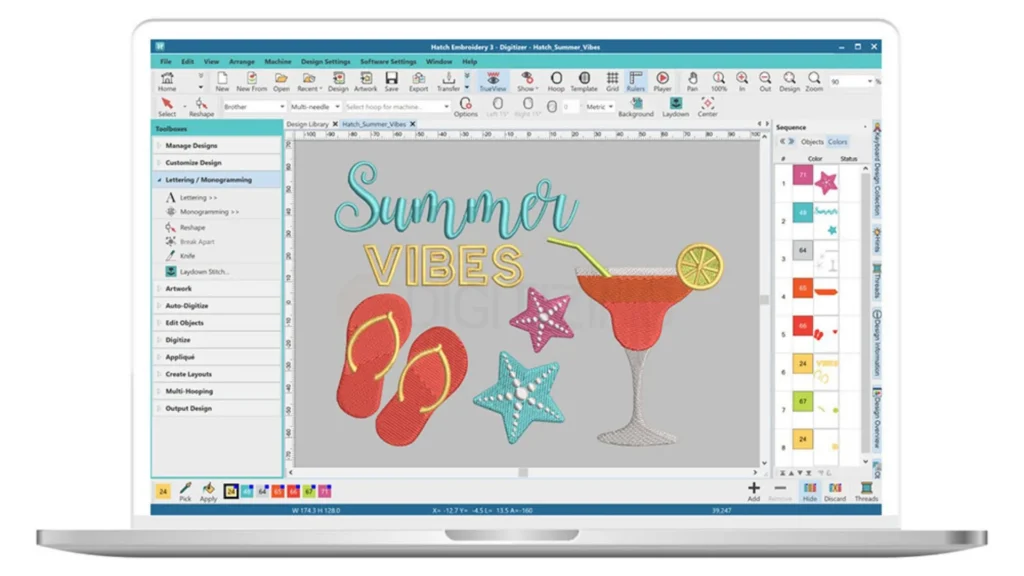Click New From toolbar icon
This screenshot has height=576, width=1024.
coord(251,82)
